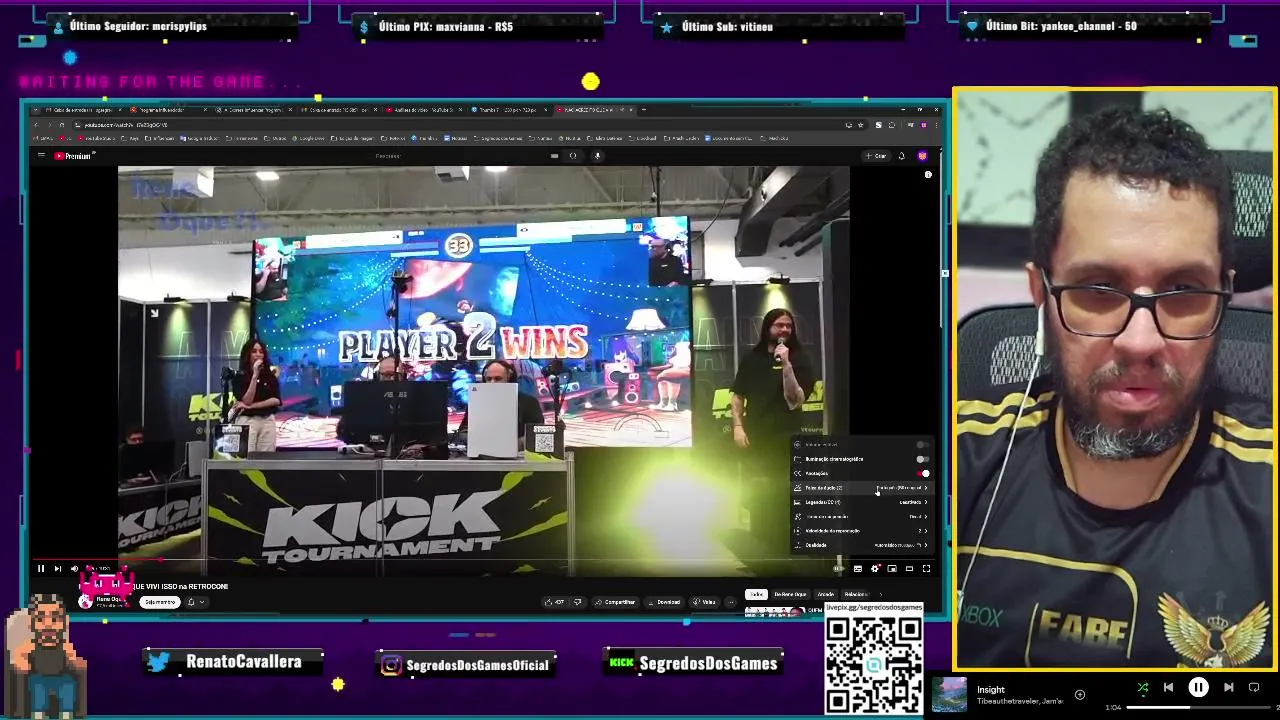Image resolution: width=1280 pixels, height=720 pixels.
Task: Select the Arcade filter chip
Action: pos(826,594)
